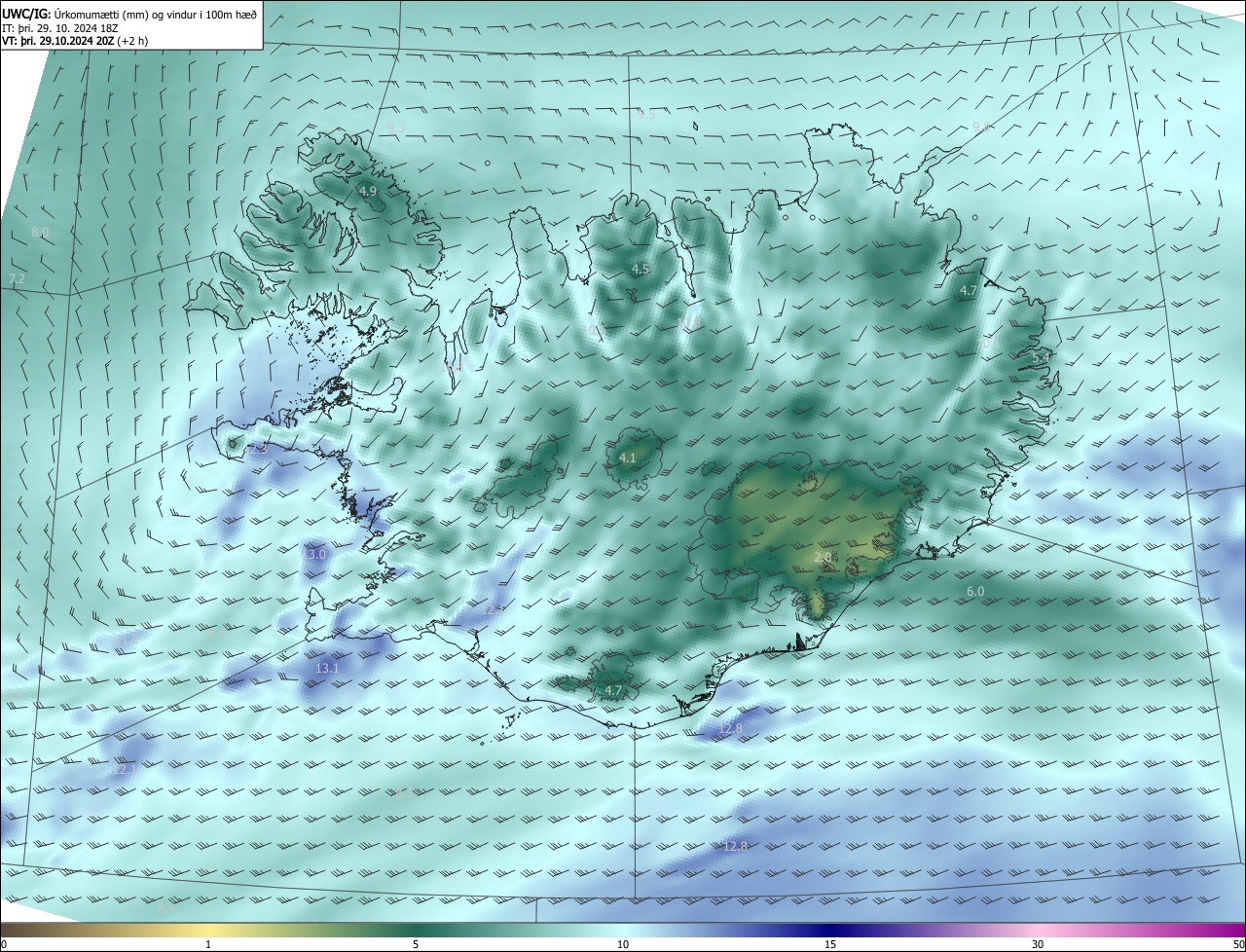This screenshot has height=952, width=1246.
Task: Click the 7.2 value label on the map
Action: pyautogui.click(x=17, y=279)
